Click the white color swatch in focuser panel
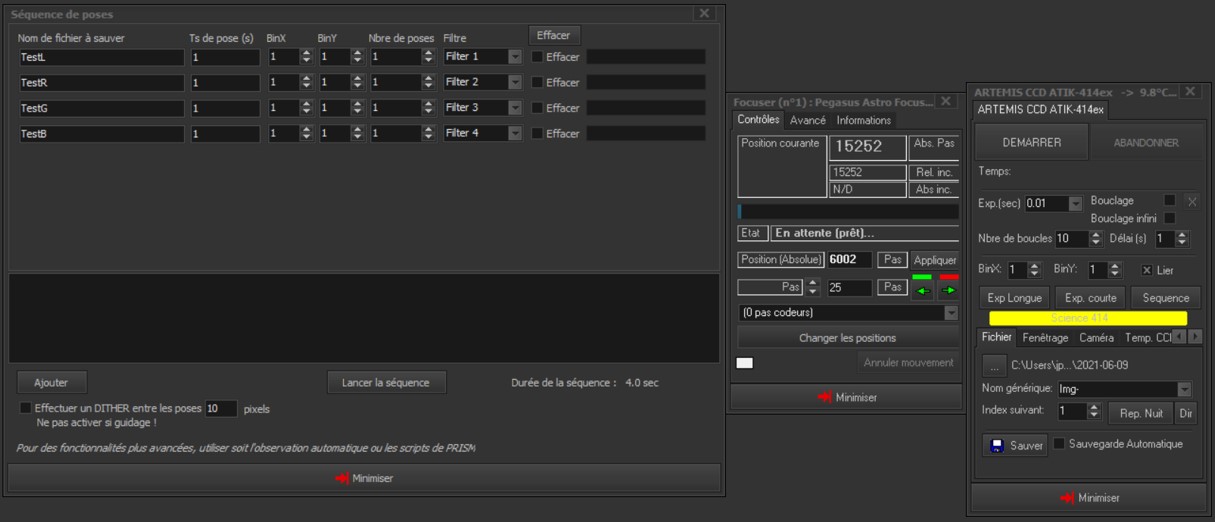The image size is (1215, 522). (744, 363)
